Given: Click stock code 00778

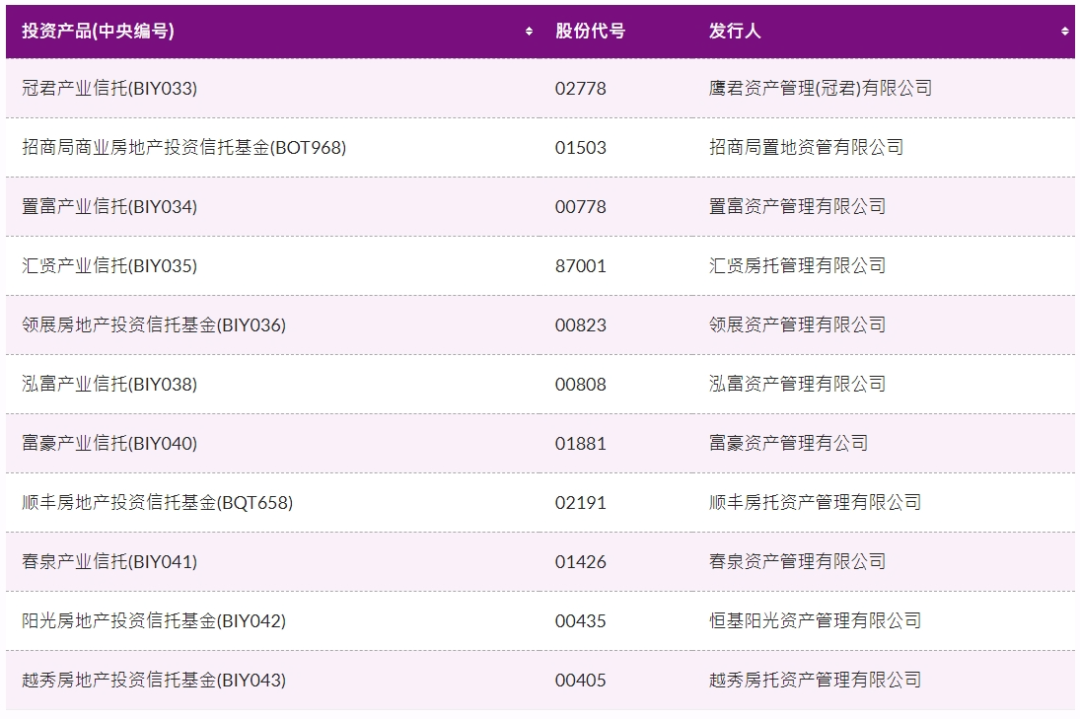Looking at the screenshot, I should coord(581,207).
